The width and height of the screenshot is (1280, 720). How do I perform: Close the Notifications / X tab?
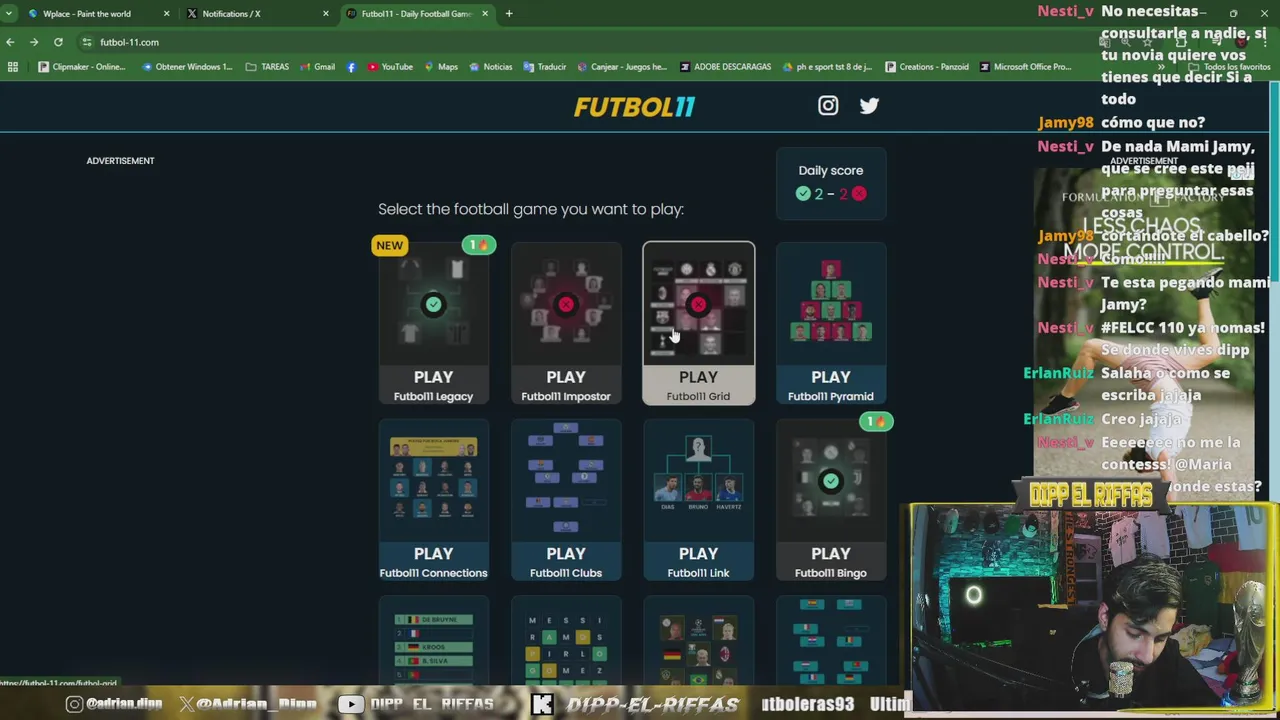click(325, 14)
